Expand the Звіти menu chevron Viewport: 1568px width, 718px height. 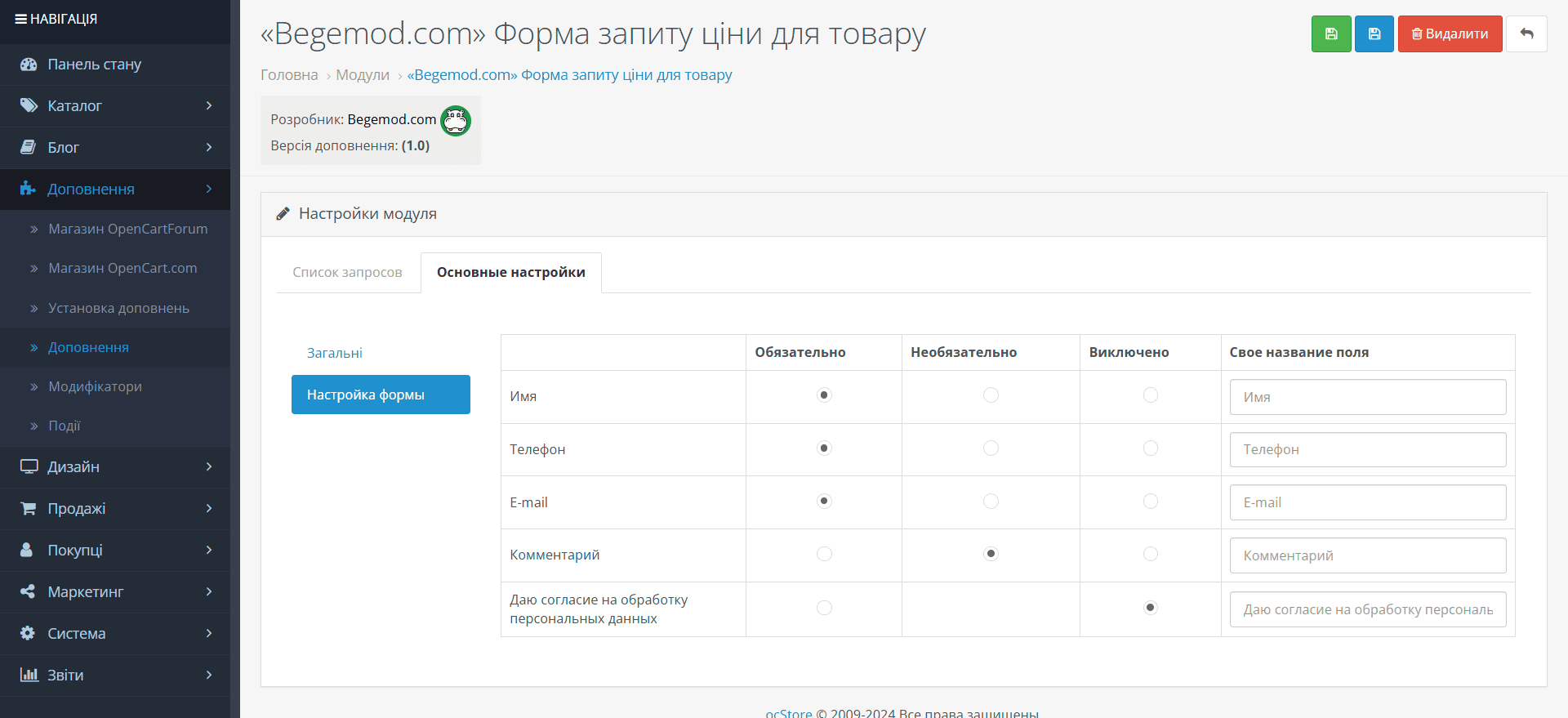click(209, 676)
